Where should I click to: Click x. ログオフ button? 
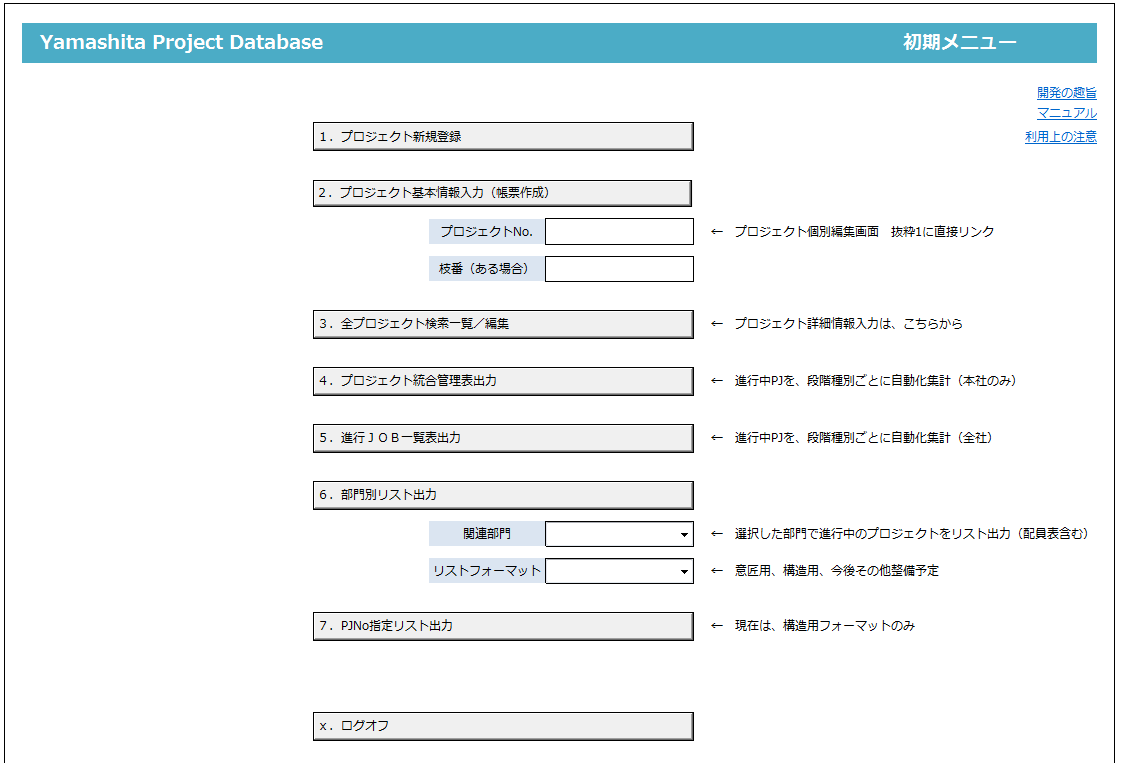(503, 726)
